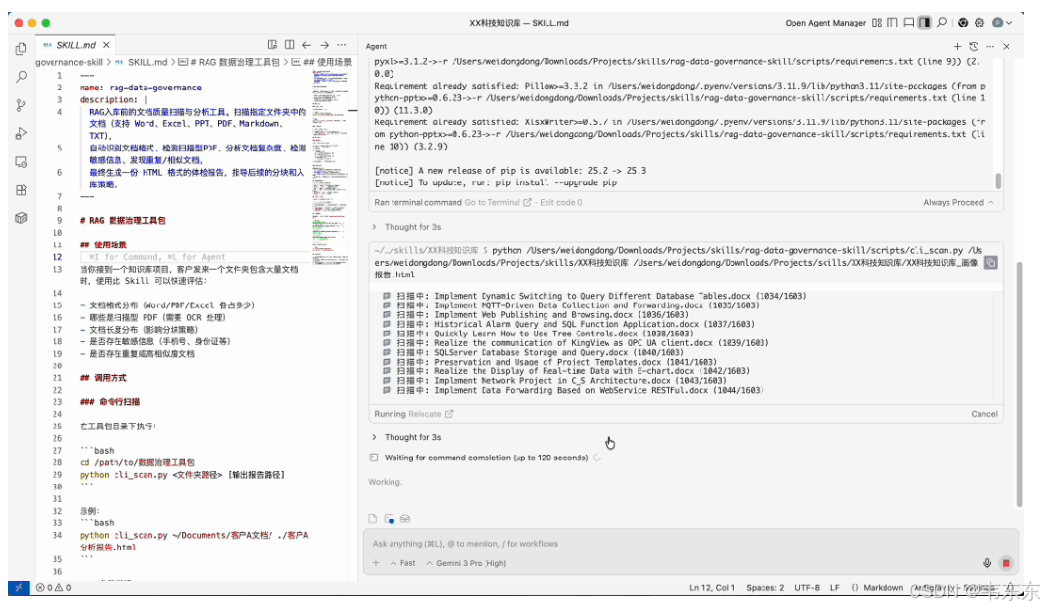Click governance-skill in the breadcrumb
This screenshot has height=609, width=1044.
(69, 62)
